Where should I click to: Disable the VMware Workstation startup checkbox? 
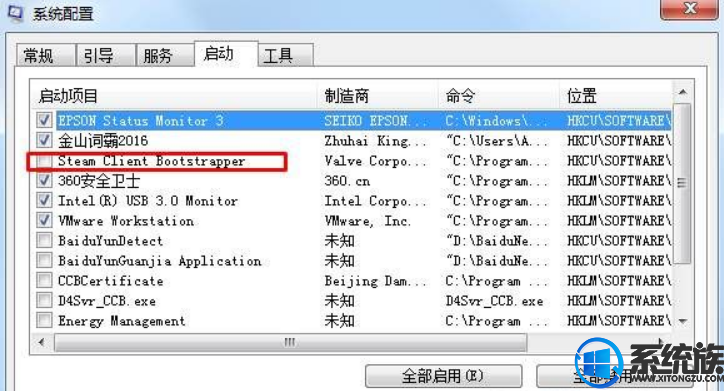44,221
